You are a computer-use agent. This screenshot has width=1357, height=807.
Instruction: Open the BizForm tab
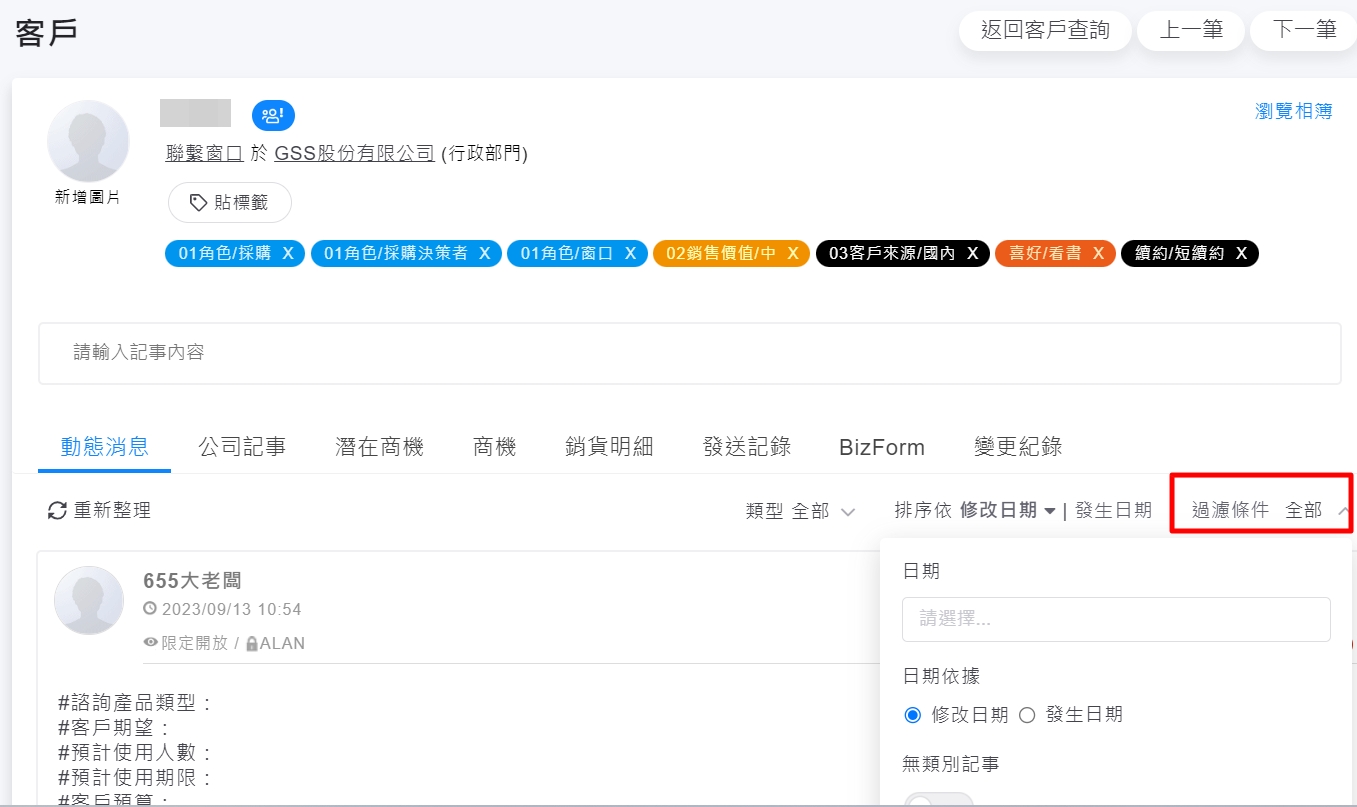click(881, 447)
